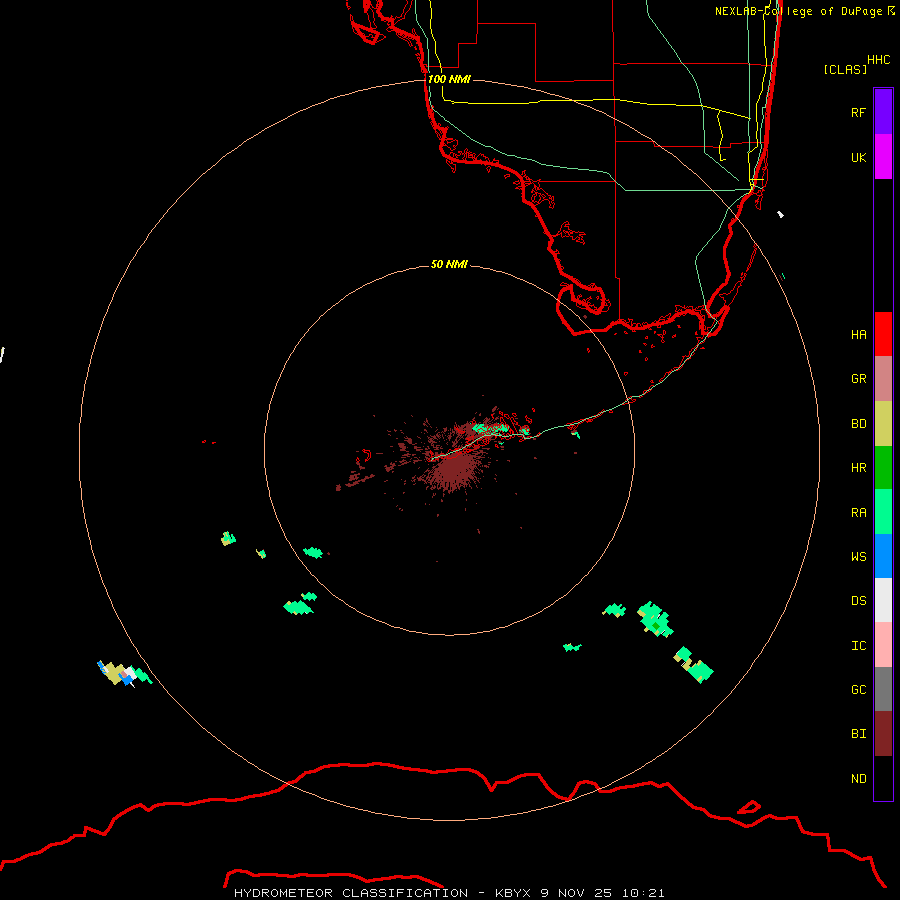This screenshot has width=900, height=900.
Task: Click the HA legend label
Action: (x=858, y=335)
